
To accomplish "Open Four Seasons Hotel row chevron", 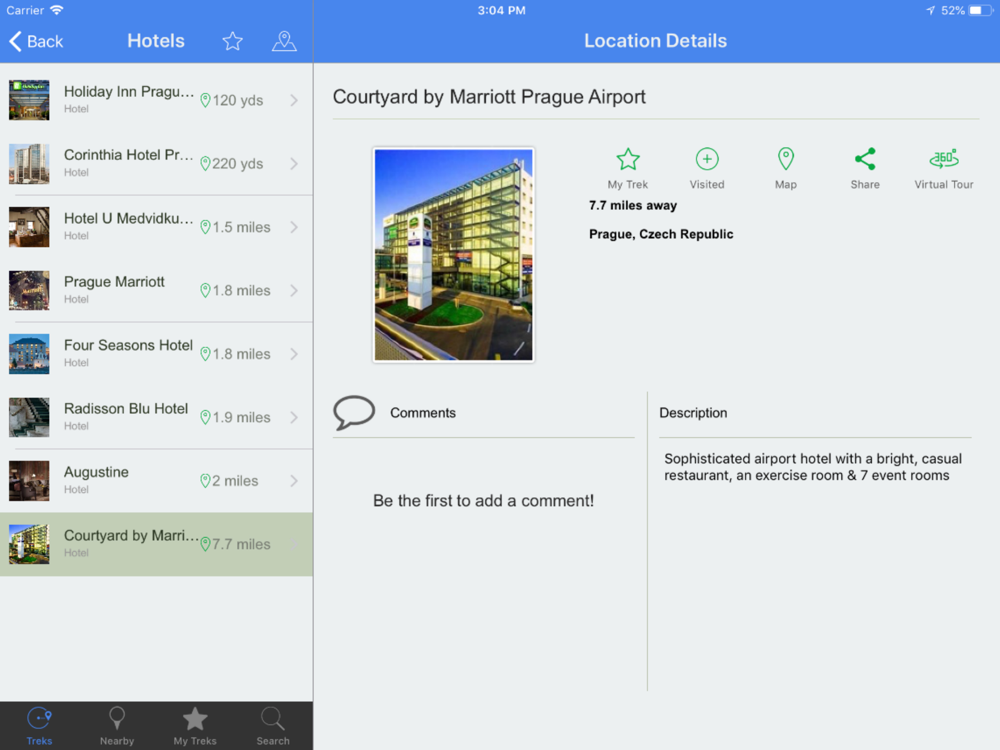I will pyautogui.click(x=294, y=354).
